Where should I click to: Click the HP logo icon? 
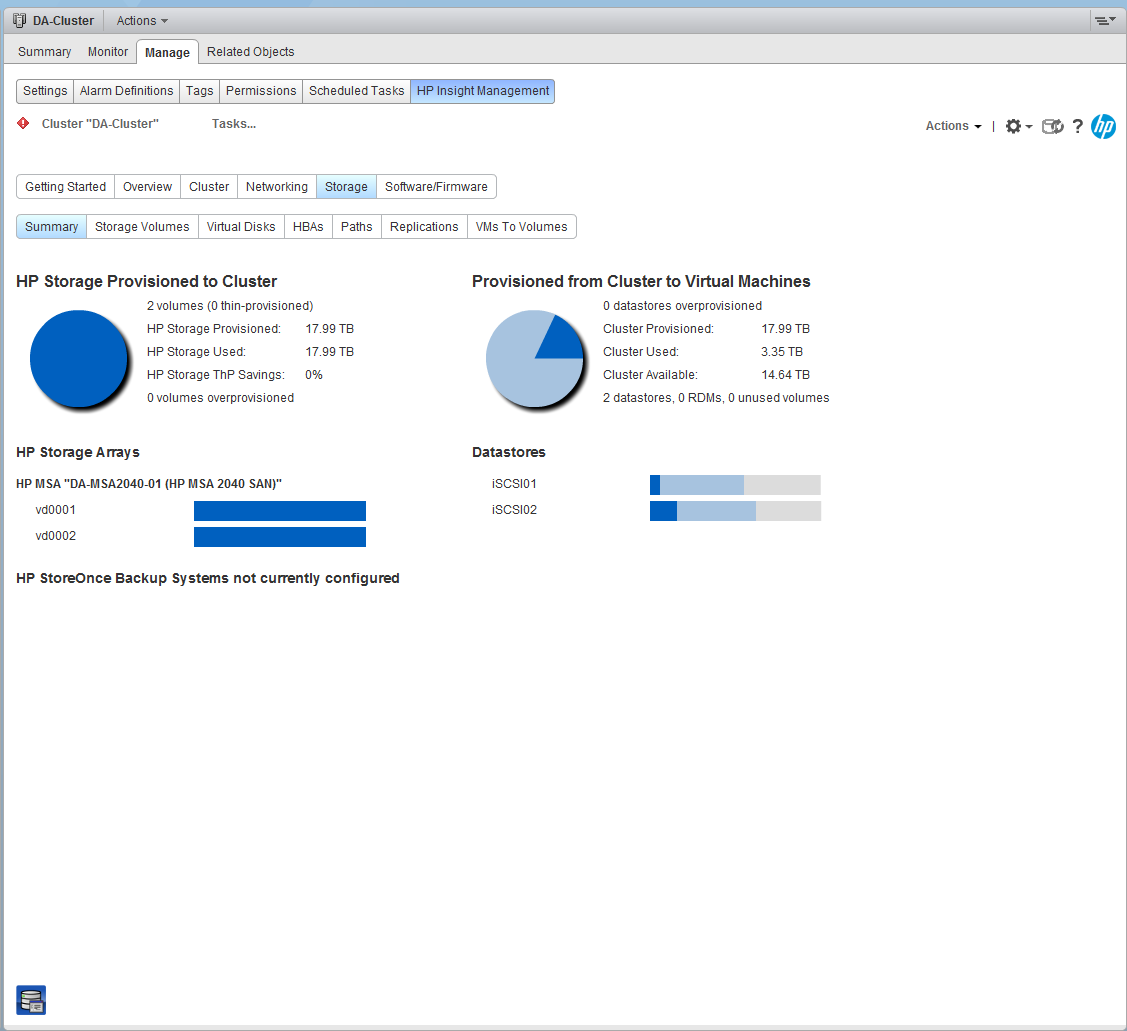(x=1103, y=127)
